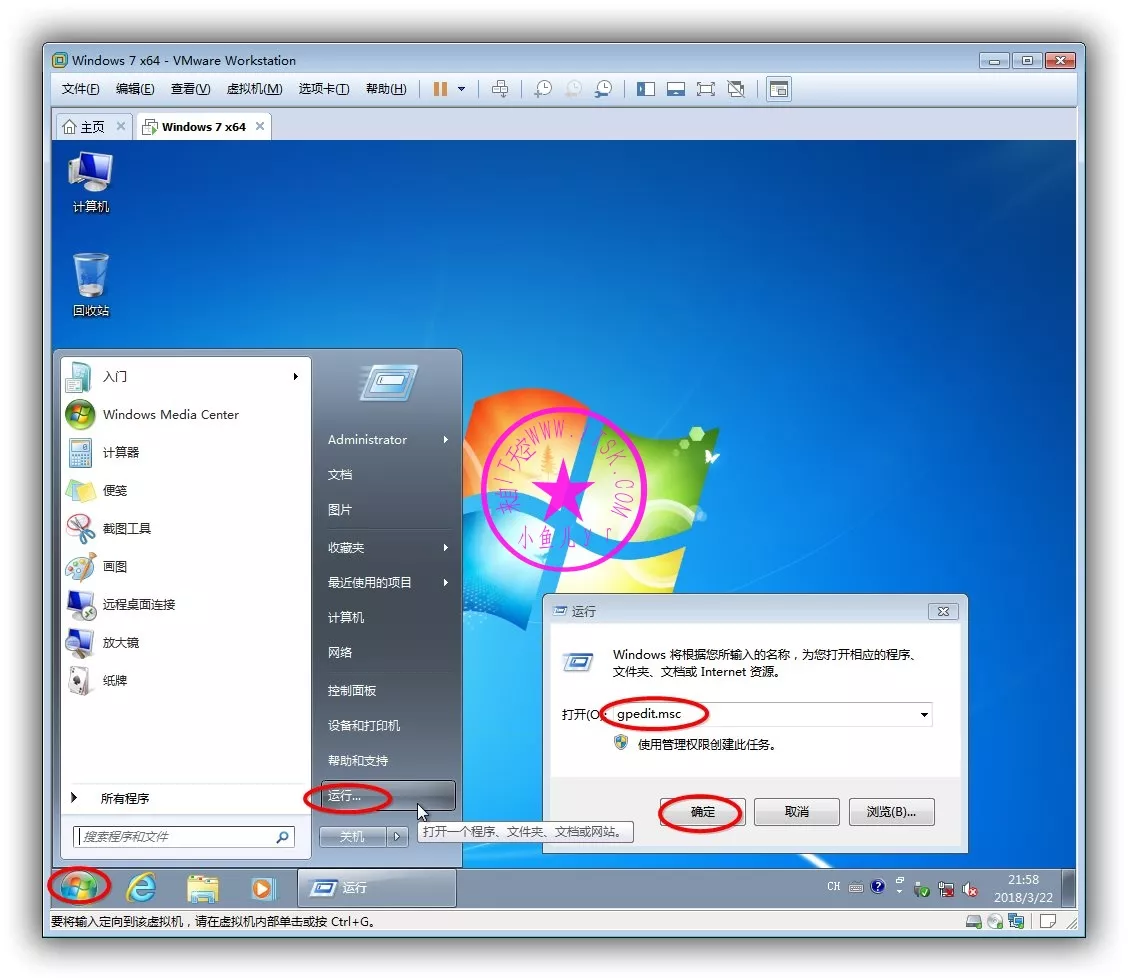Toggle the VMware library sidebar view icon
The width and height of the screenshot is (1128, 980).
pos(646,89)
